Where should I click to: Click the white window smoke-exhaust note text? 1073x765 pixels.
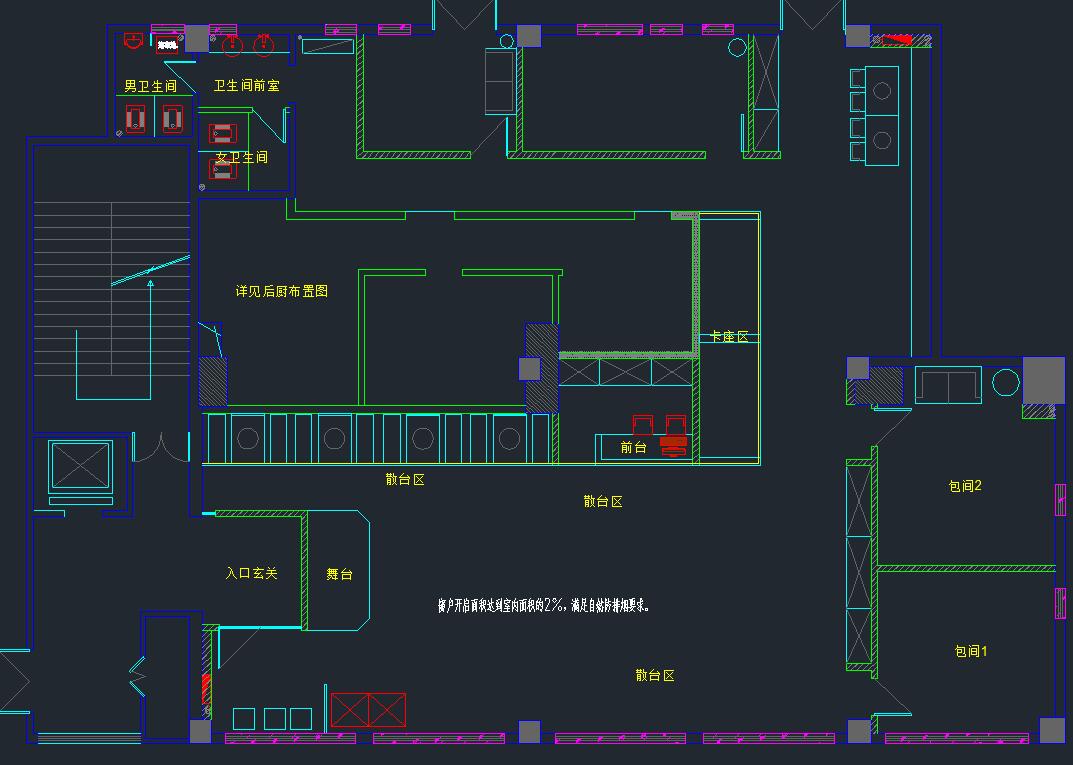(544, 605)
